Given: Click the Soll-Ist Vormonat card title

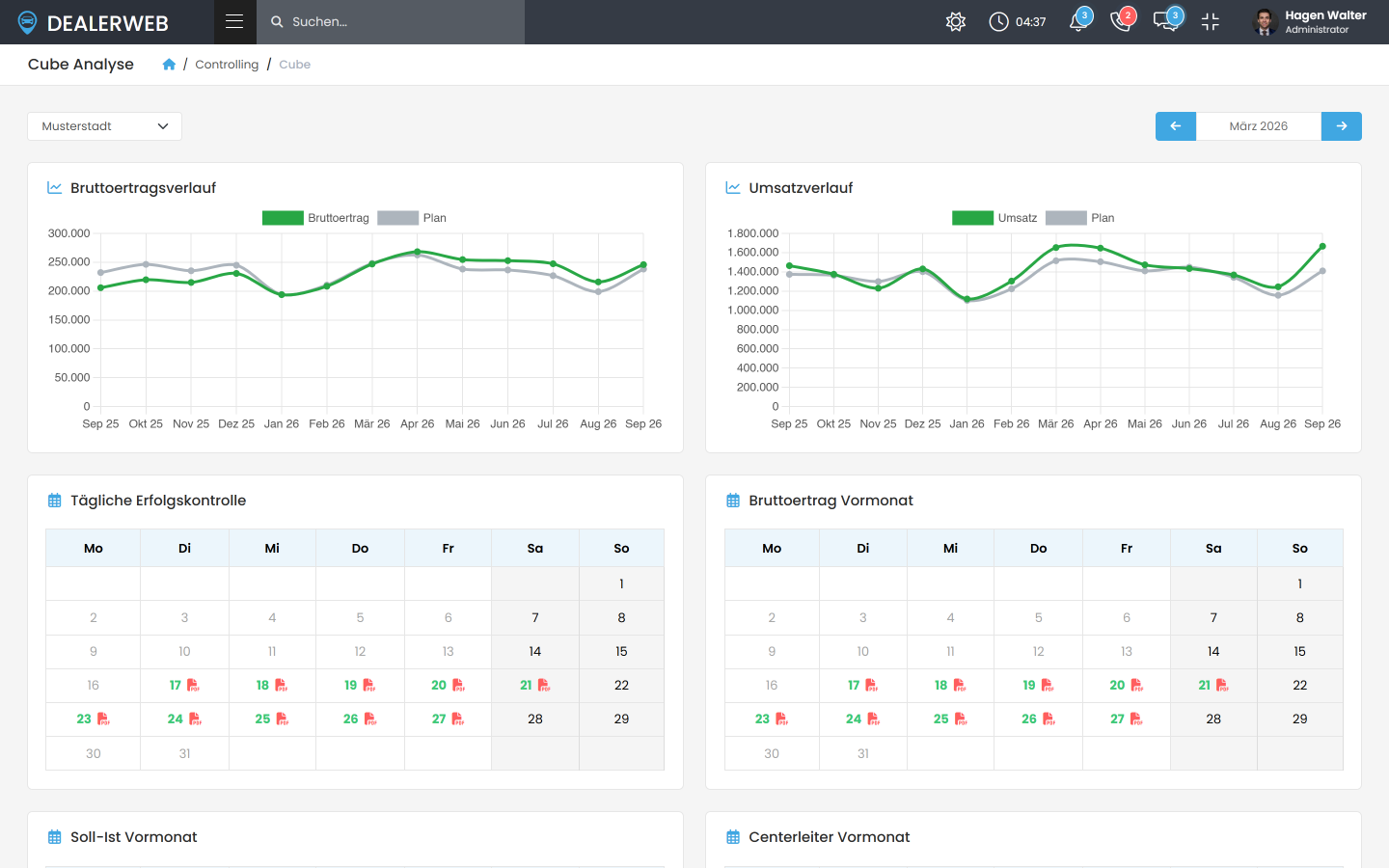Looking at the screenshot, I should click(x=134, y=837).
